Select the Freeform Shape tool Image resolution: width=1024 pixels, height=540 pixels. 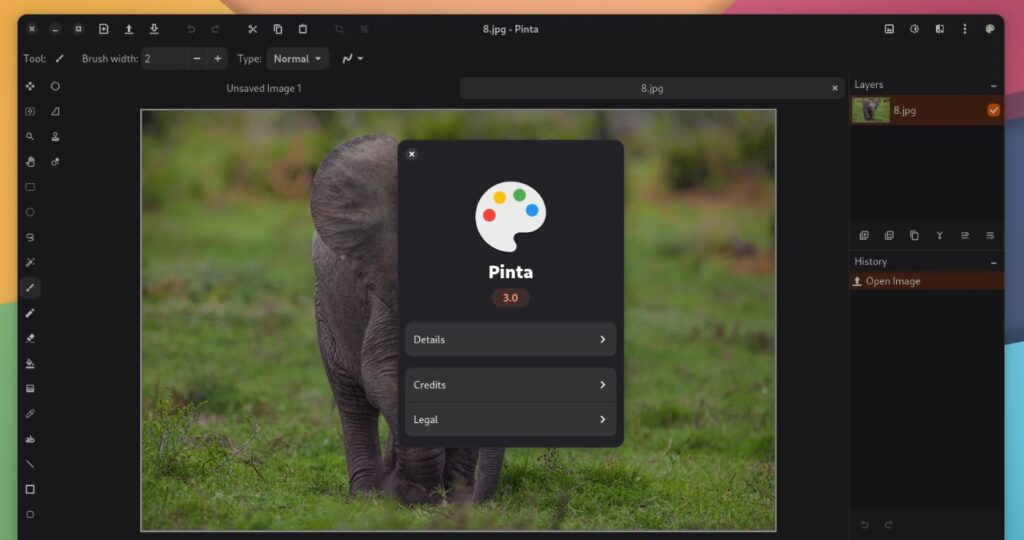[56, 112]
